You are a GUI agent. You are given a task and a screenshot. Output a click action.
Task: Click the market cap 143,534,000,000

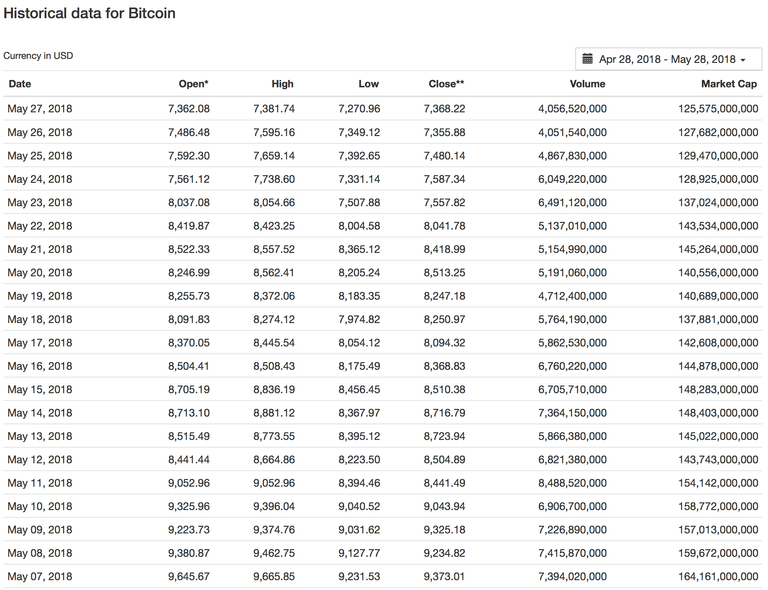click(719, 226)
